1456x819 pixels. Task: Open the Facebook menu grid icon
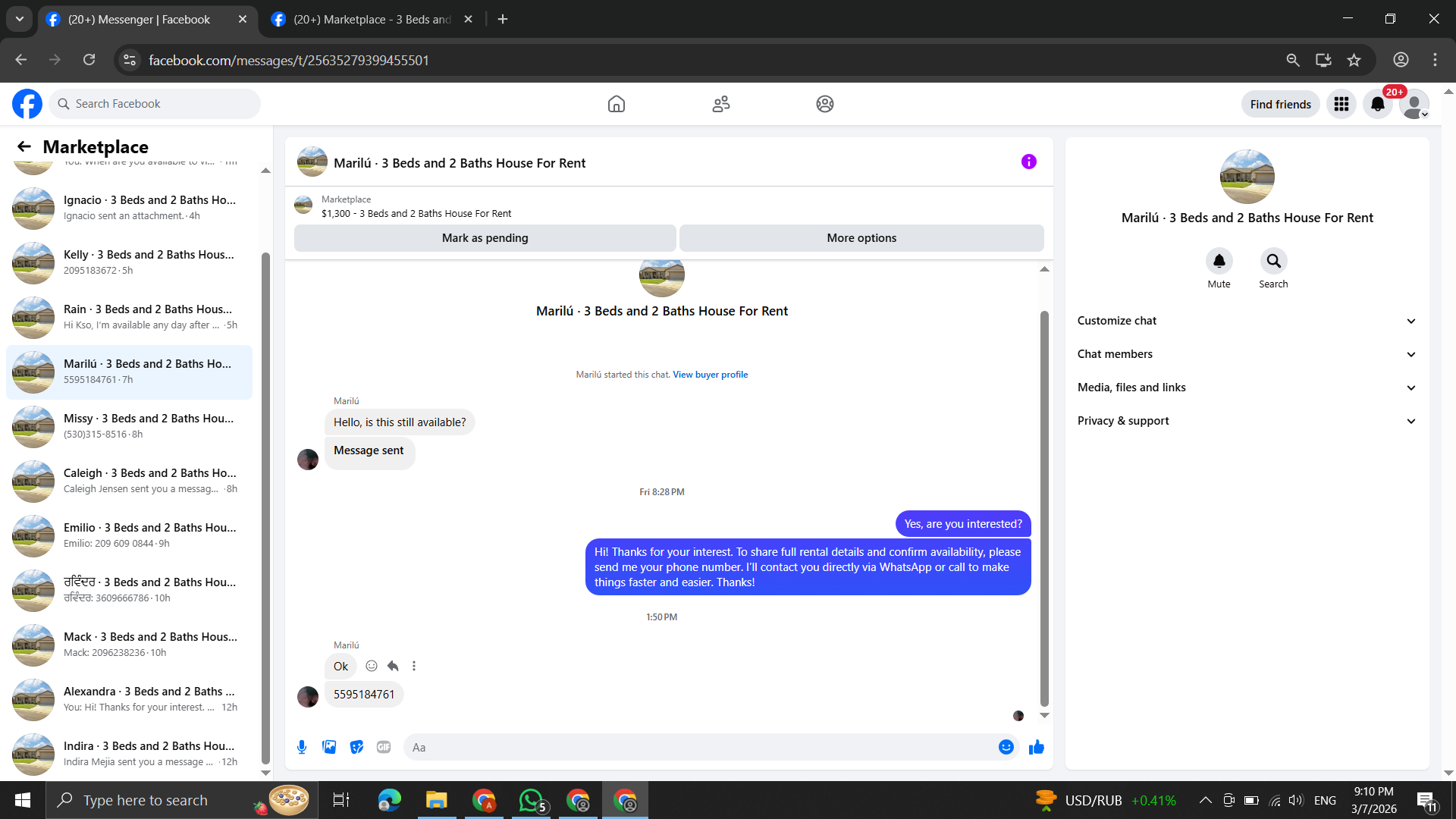tap(1341, 104)
